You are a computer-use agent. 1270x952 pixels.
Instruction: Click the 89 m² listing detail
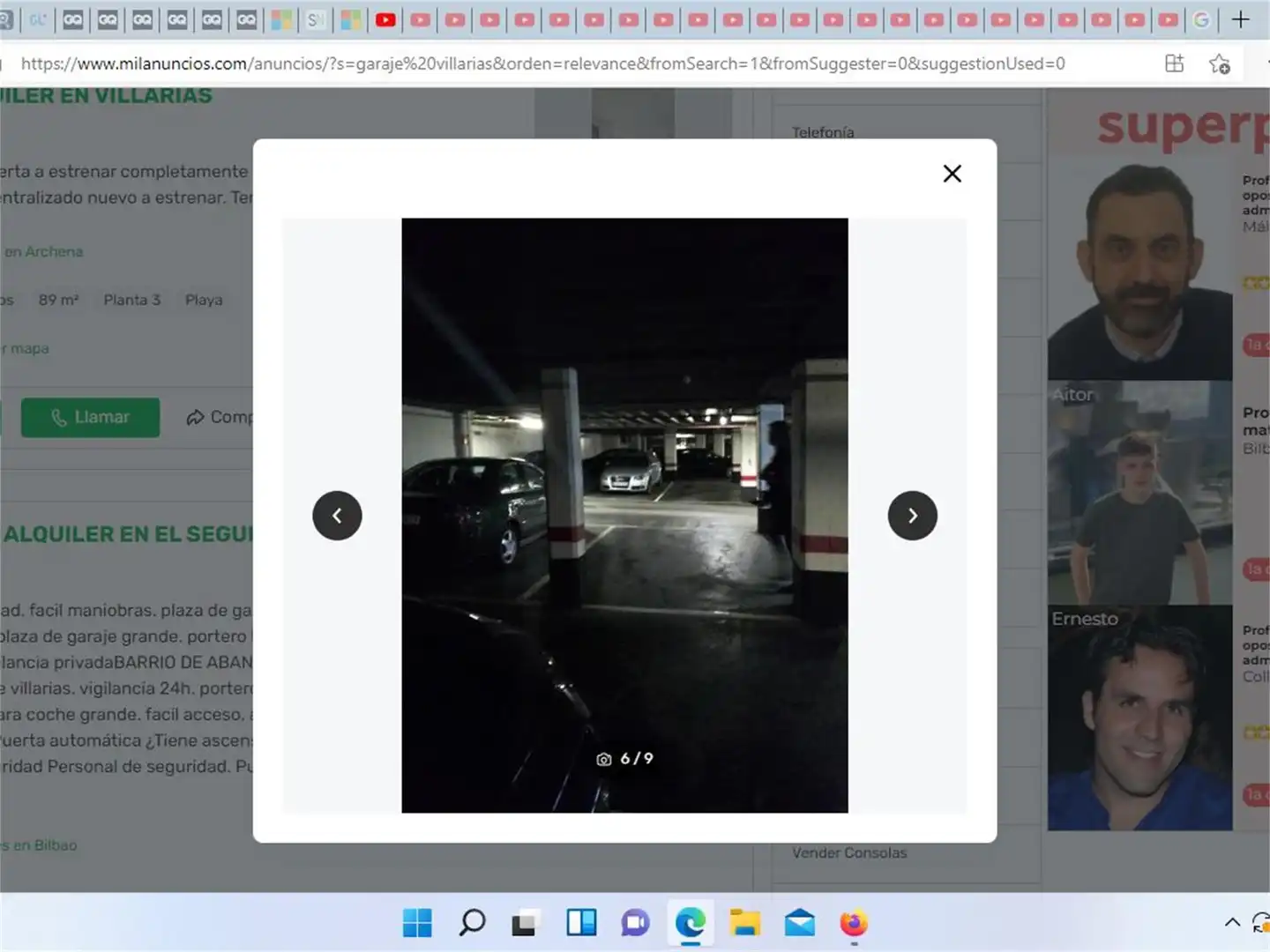point(59,300)
